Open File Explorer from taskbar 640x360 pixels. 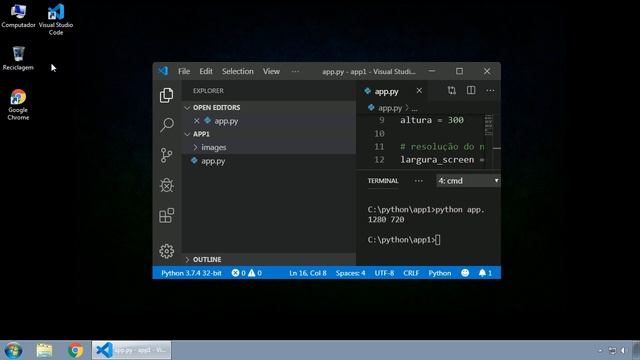point(44,350)
